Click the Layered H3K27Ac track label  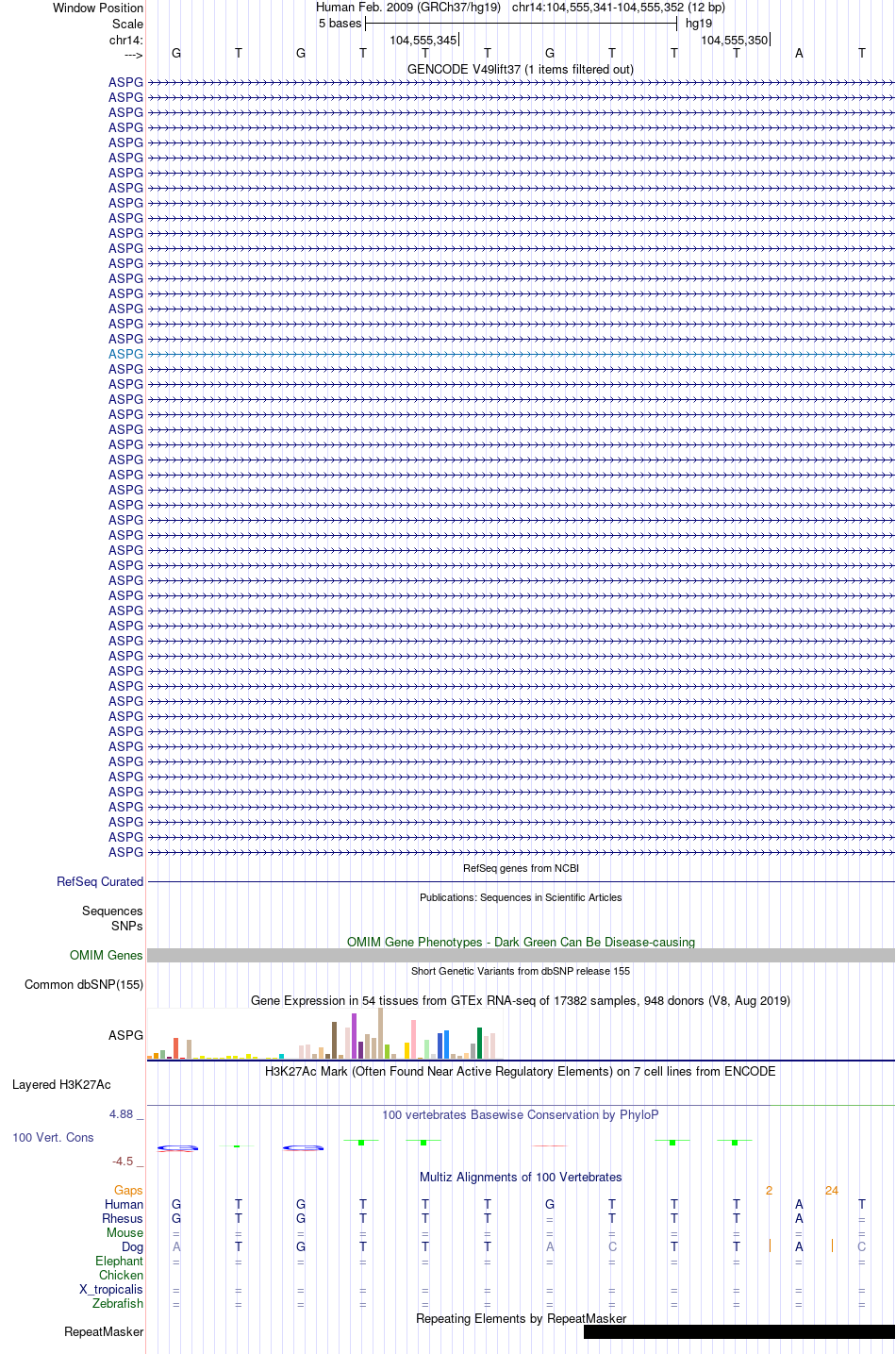coord(61,1084)
